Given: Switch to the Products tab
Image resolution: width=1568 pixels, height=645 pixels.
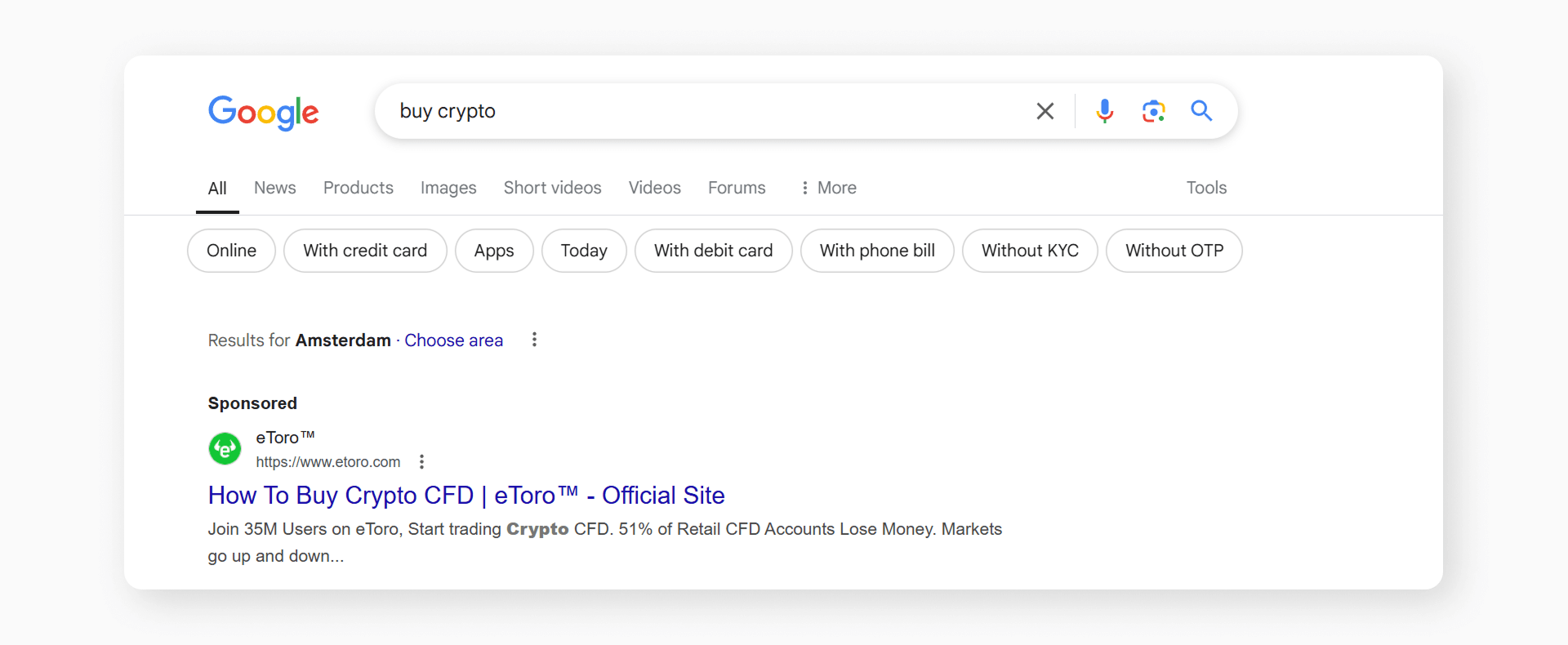Looking at the screenshot, I should point(358,188).
